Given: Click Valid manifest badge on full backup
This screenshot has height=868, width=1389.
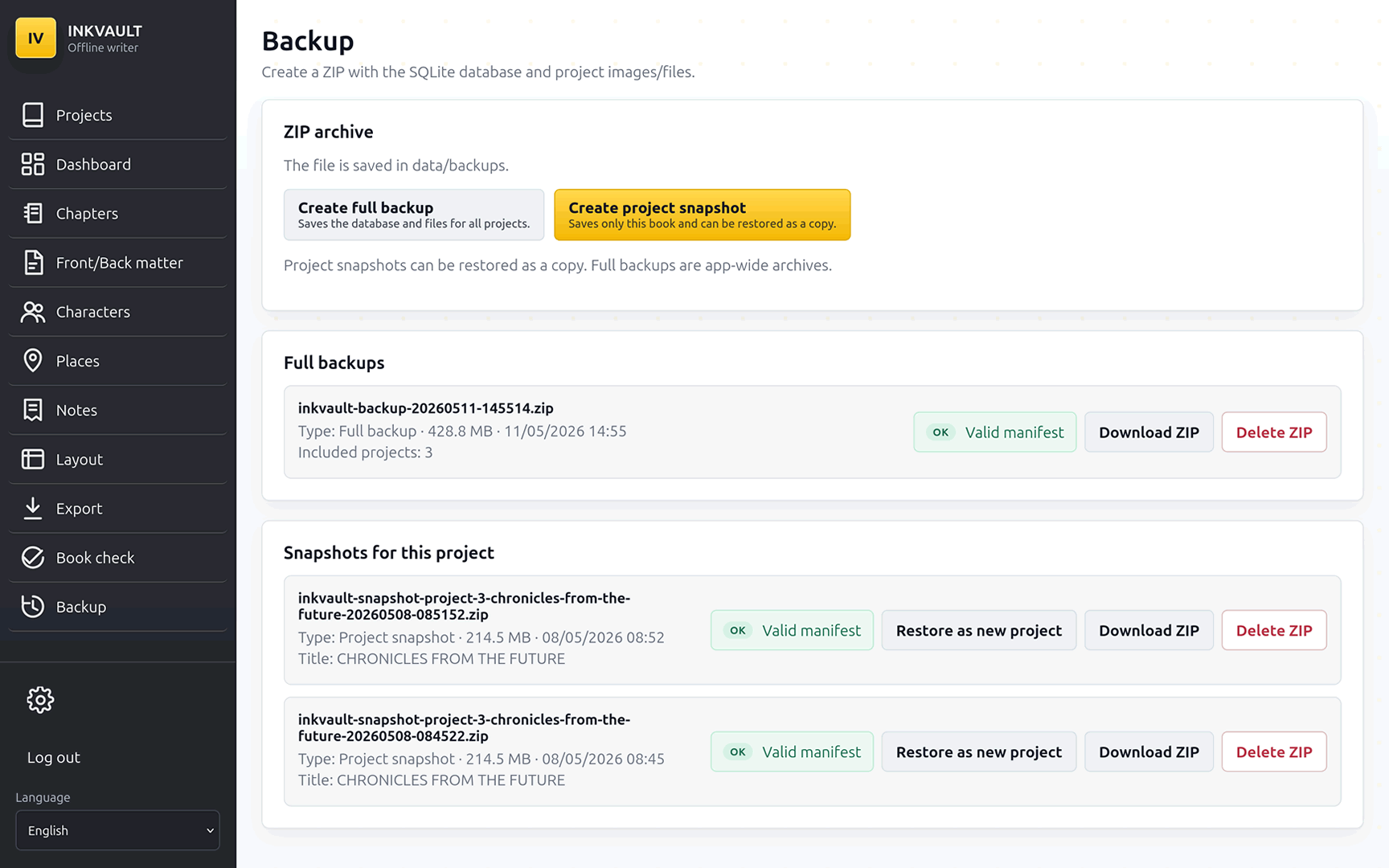Looking at the screenshot, I should pyautogui.click(x=994, y=432).
